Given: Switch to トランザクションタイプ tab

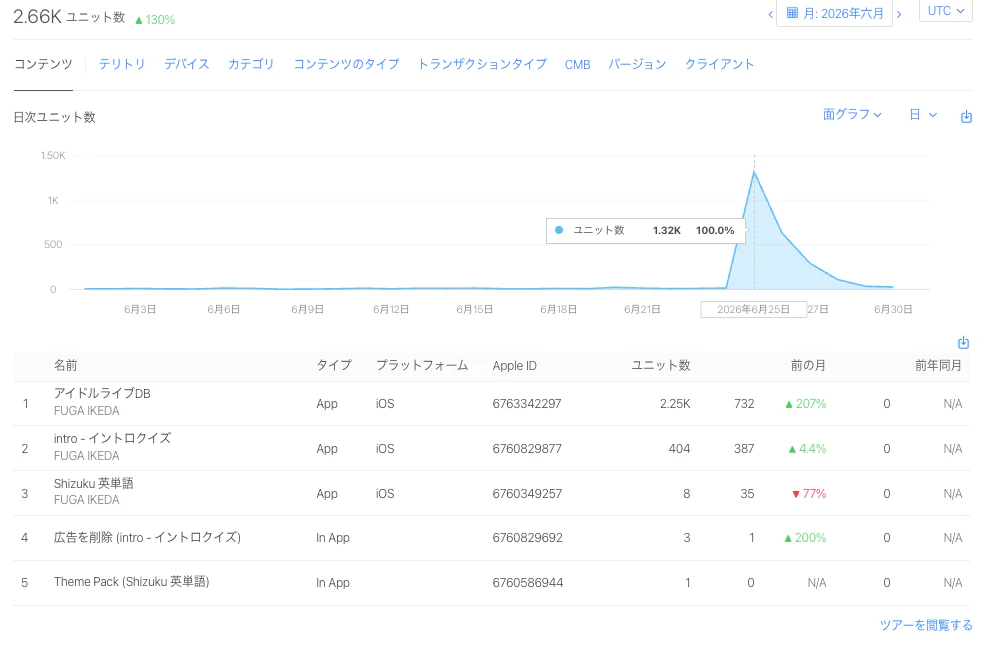Looking at the screenshot, I should [482, 64].
